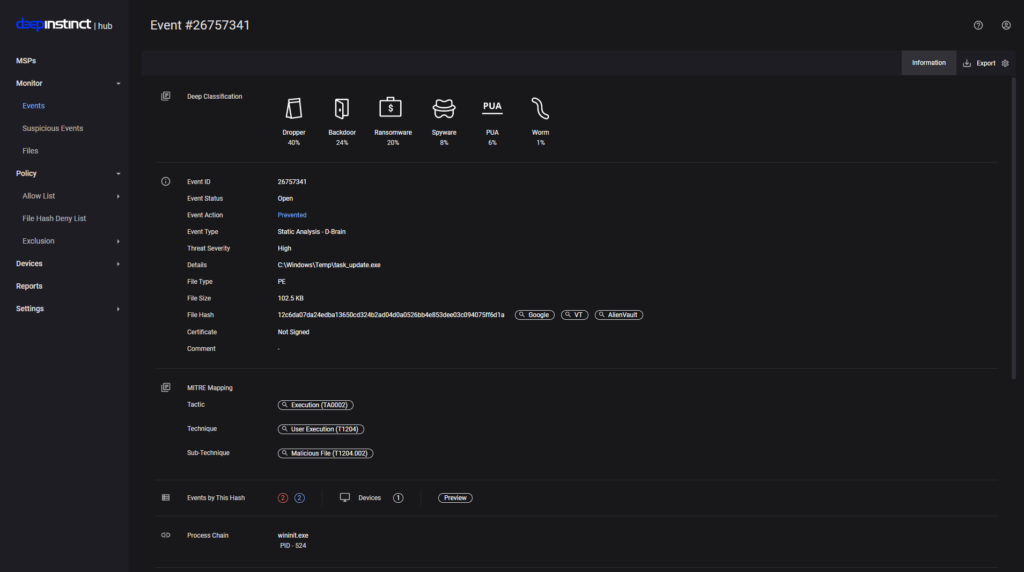Click the High threat severity value
This screenshot has height=572, width=1024.
(x=284, y=248)
